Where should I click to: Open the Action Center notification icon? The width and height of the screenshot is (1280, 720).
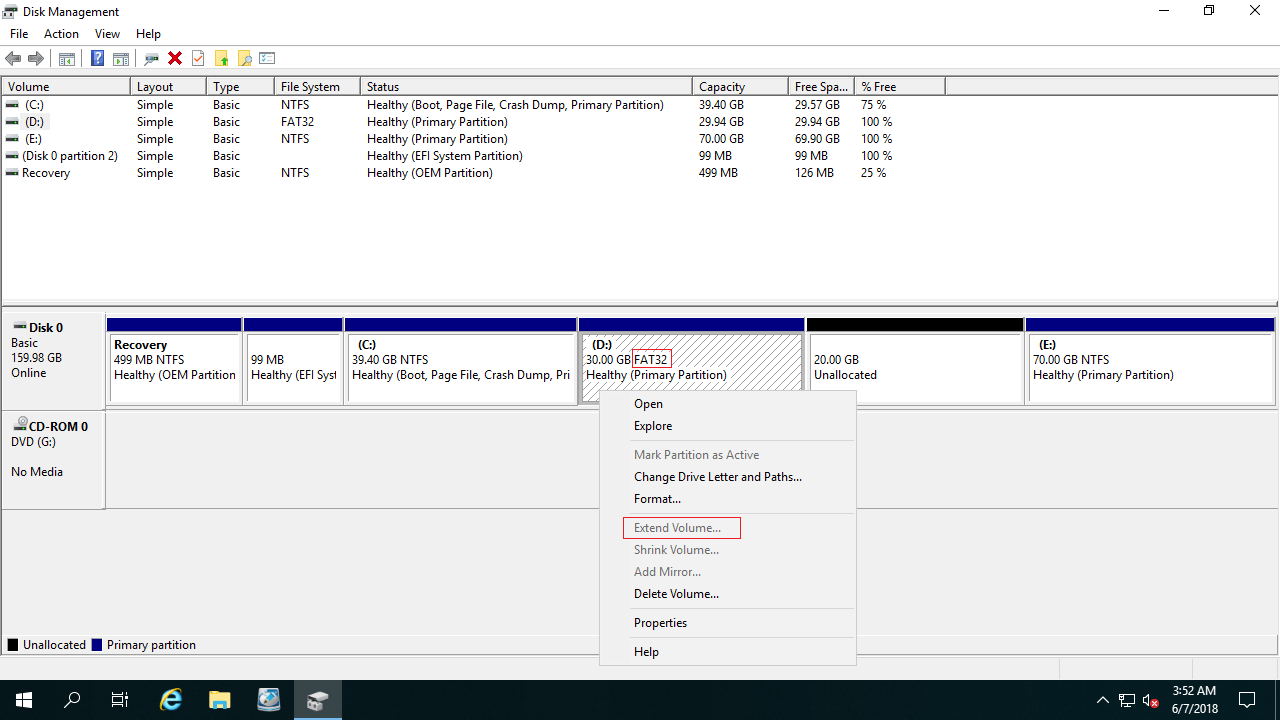[x=1247, y=700]
